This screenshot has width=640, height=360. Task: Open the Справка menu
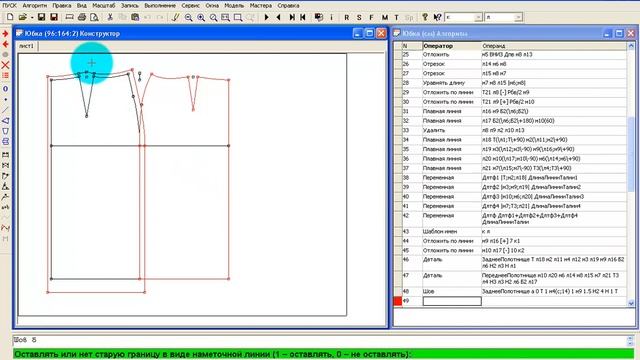288,6
